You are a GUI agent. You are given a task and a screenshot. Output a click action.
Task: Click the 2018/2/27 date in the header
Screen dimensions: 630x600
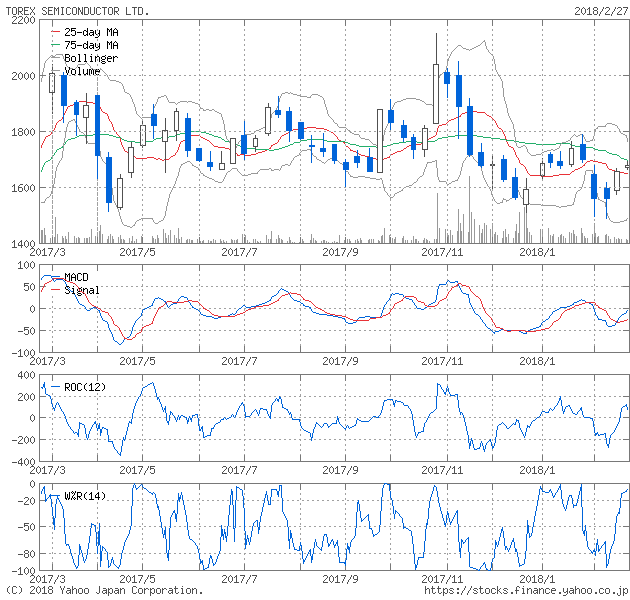[601, 10]
